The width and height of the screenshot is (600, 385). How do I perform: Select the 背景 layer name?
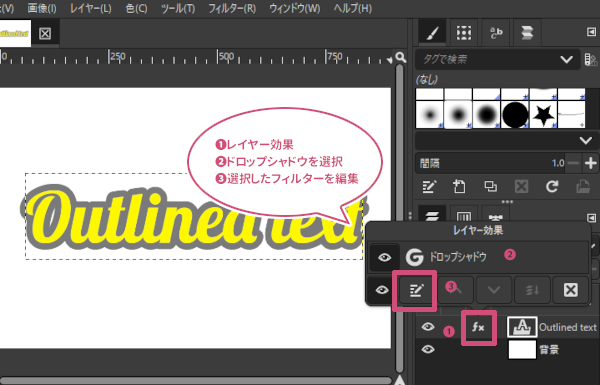coord(549,350)
